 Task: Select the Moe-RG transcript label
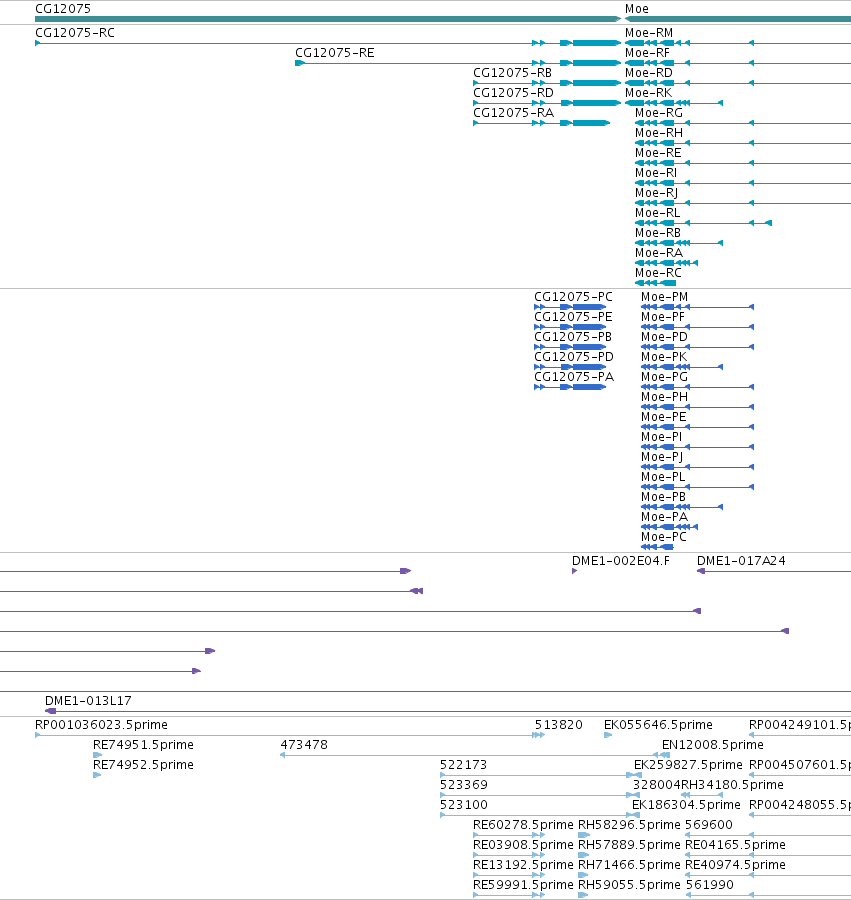[x=659, y=113]
